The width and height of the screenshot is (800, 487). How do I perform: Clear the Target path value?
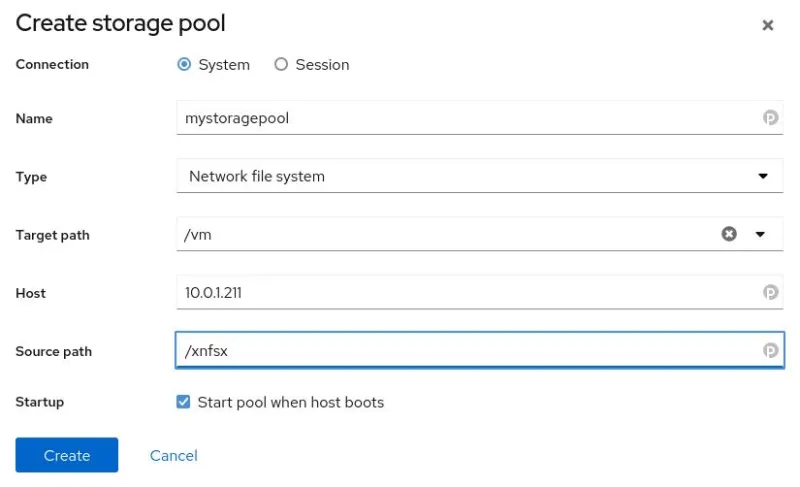tap(729, 234)
